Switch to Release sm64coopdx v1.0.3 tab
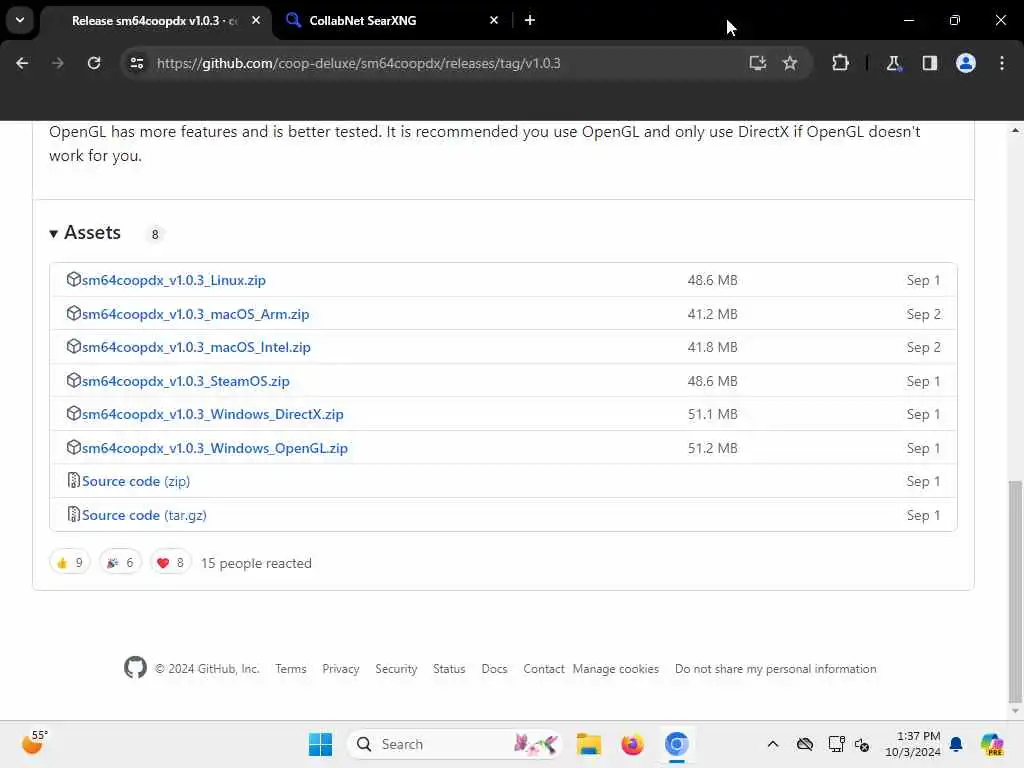This screenshot has height=768, width=1024. 155,21
